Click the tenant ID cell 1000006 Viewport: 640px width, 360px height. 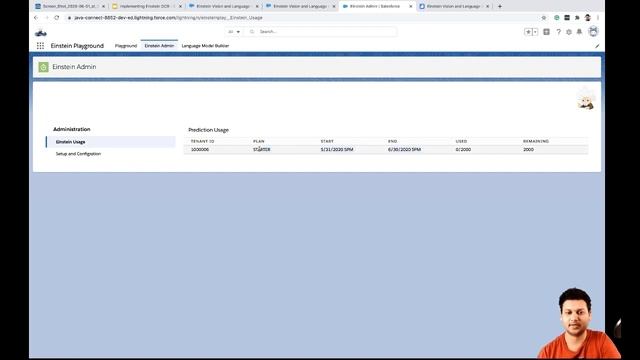click(x=200, y=150)
